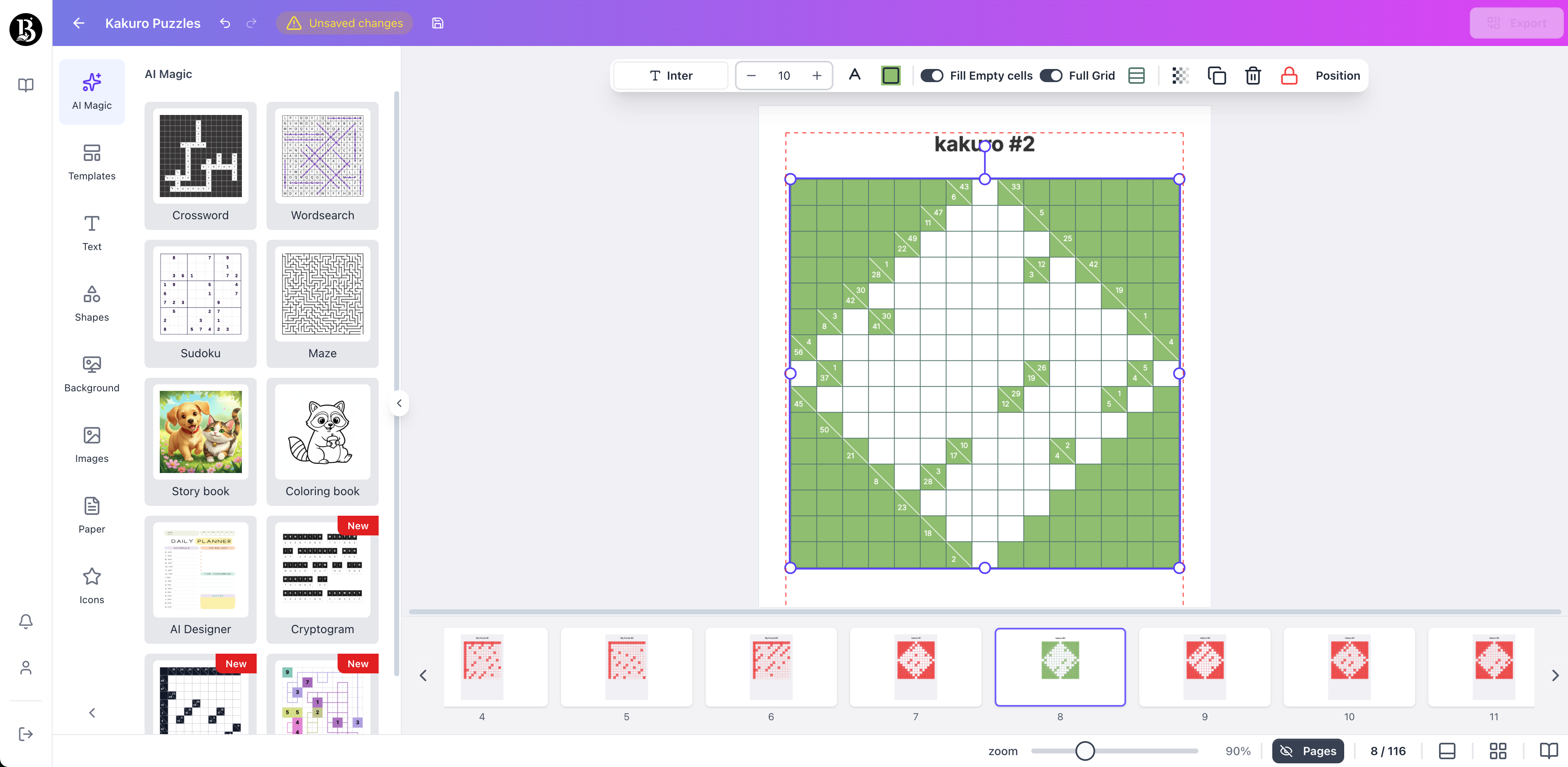Open the Inter font dropdown
Image resolution: width=1568 pixels, height=767 pixels.
tap(670, 76)
